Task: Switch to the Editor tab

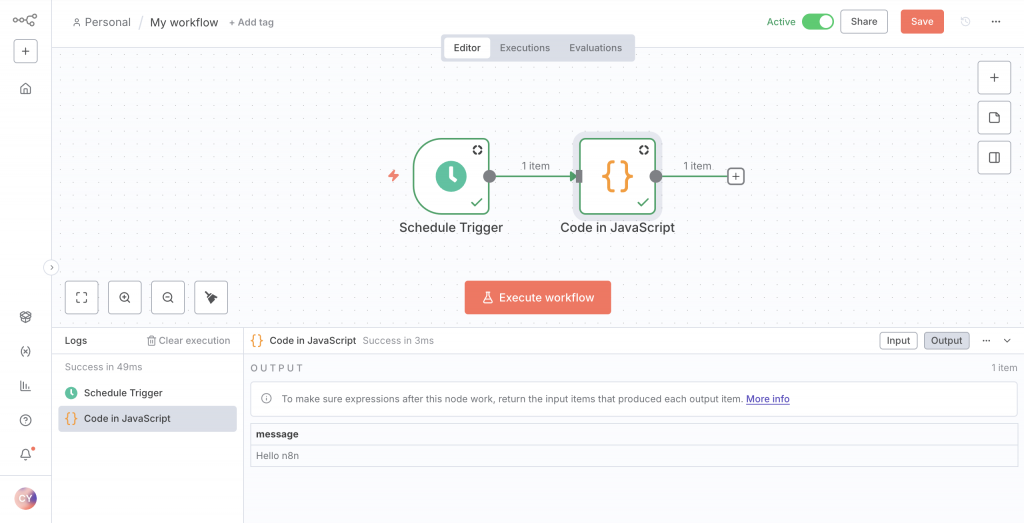Action: tap(467, 48)
